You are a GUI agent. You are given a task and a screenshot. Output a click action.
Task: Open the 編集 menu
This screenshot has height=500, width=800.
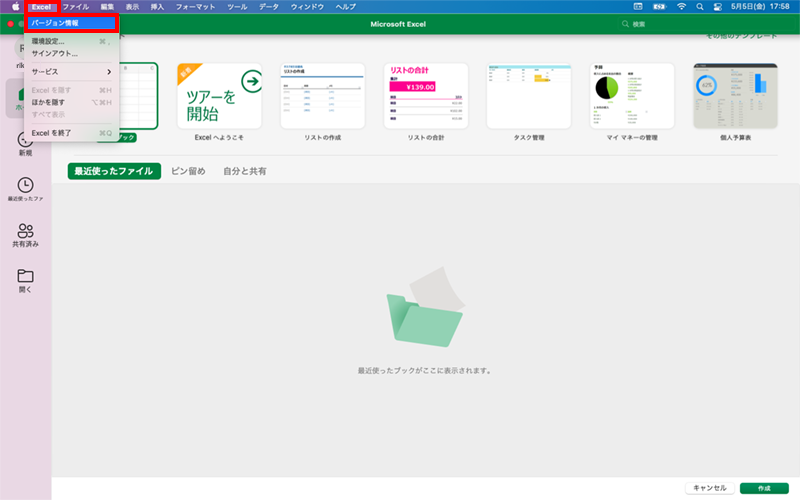coord(108,7)
